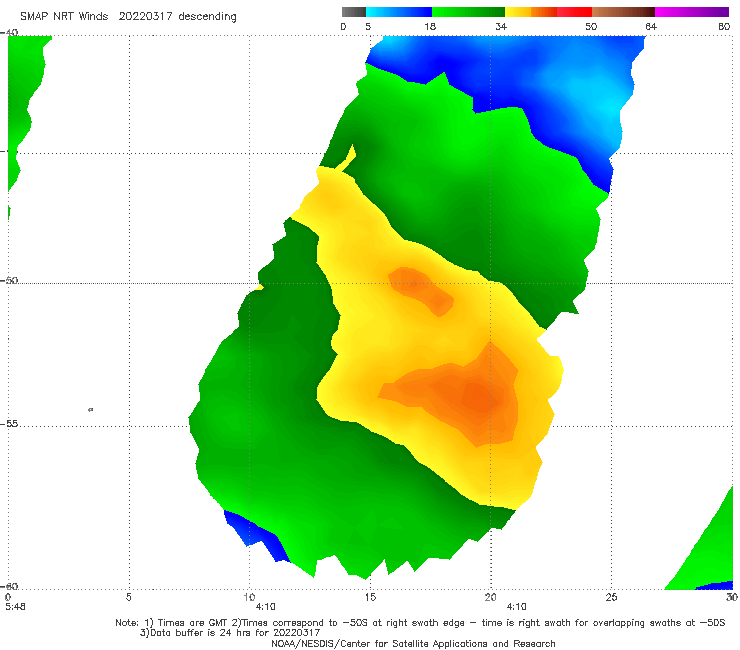Click the green segment of the color bar

pyautogui.click(x=468, y=12)
